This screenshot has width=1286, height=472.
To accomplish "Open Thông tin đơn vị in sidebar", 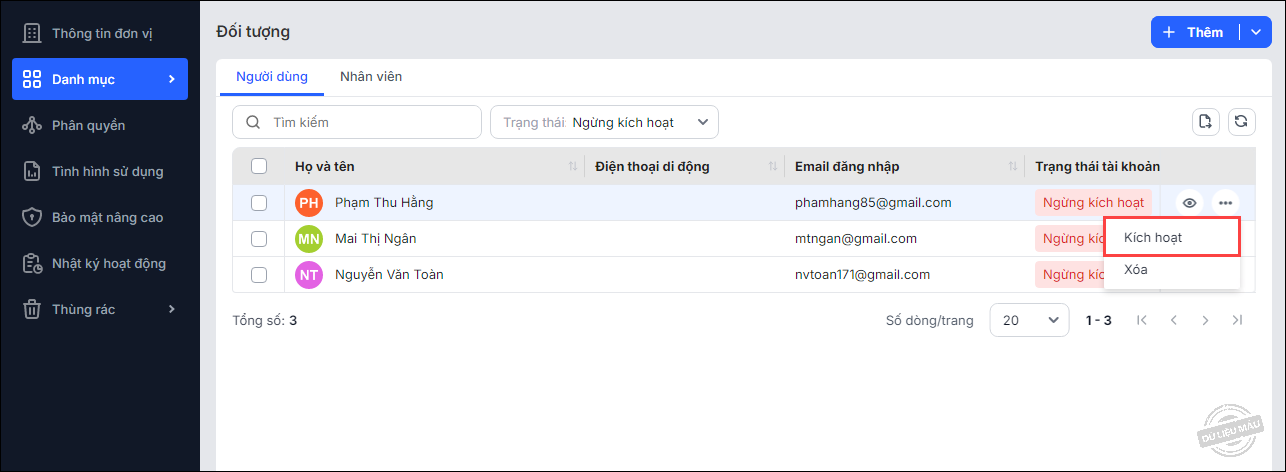I will click(100, 33).
